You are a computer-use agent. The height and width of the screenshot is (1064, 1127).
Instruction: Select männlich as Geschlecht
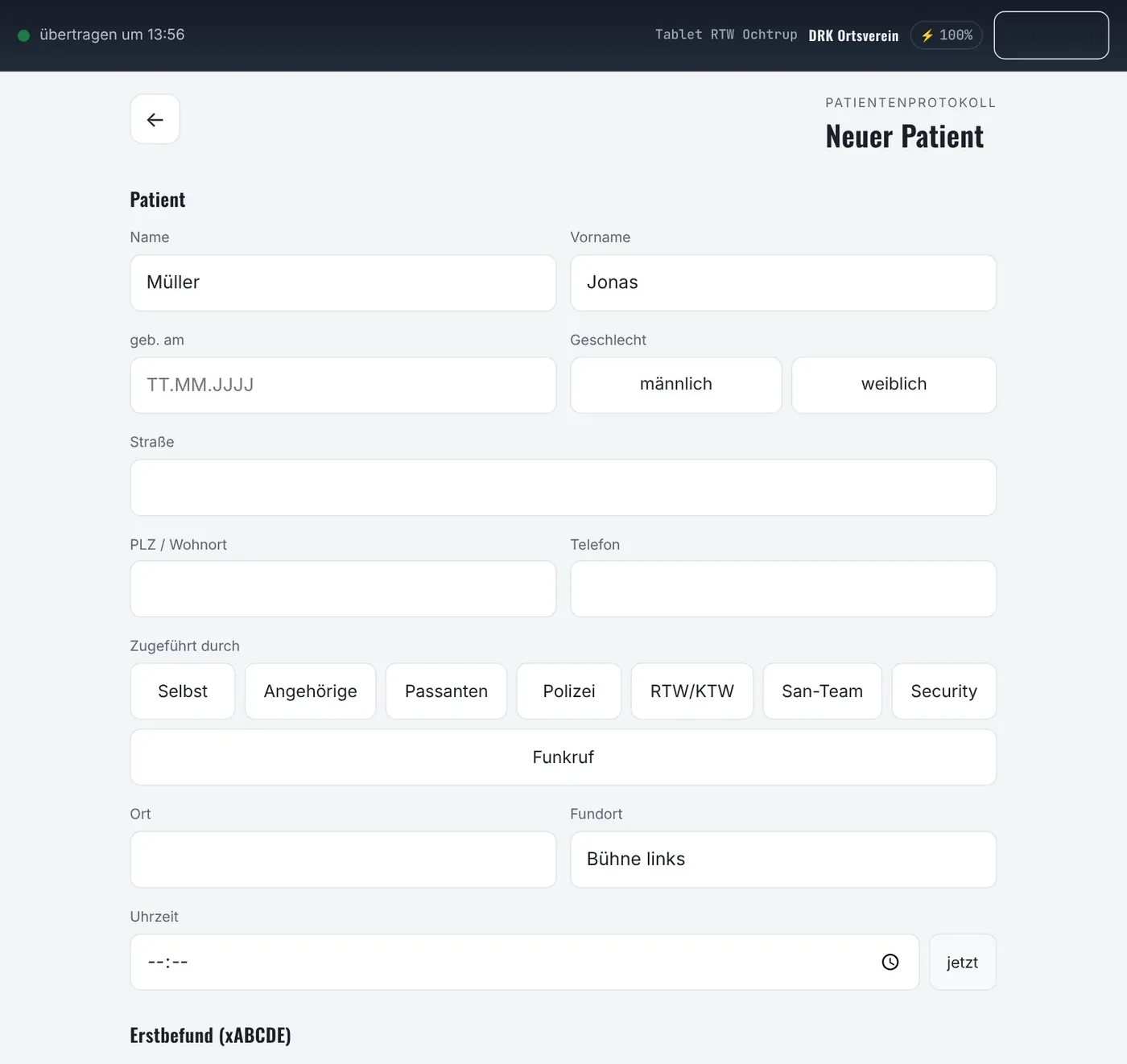[x=675, y=385]
